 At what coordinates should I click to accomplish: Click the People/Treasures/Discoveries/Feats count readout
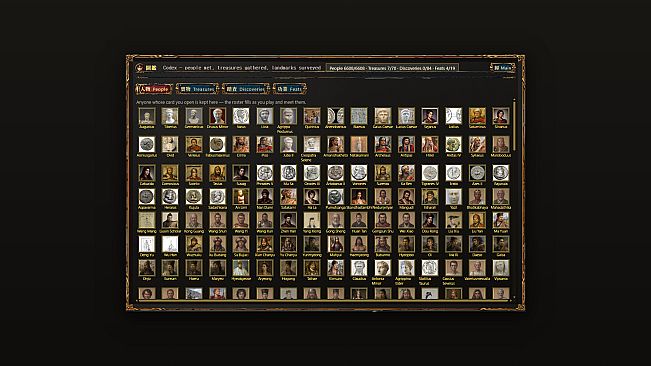pyautogui.click(x=392, y=68)
